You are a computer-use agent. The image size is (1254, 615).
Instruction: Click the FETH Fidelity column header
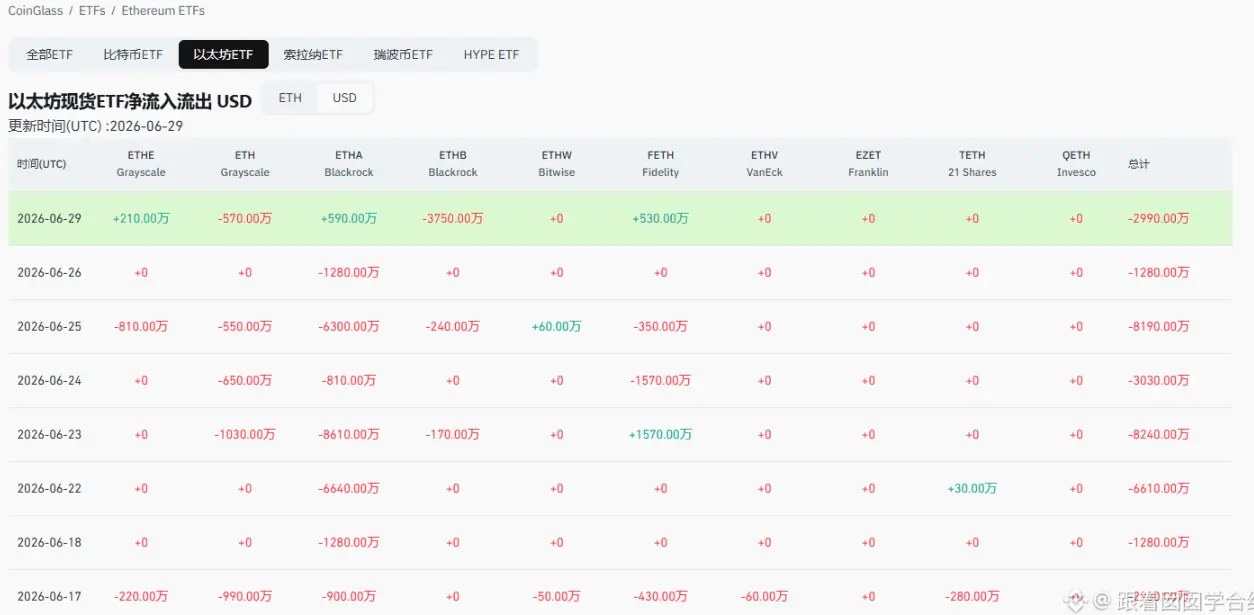661,164
